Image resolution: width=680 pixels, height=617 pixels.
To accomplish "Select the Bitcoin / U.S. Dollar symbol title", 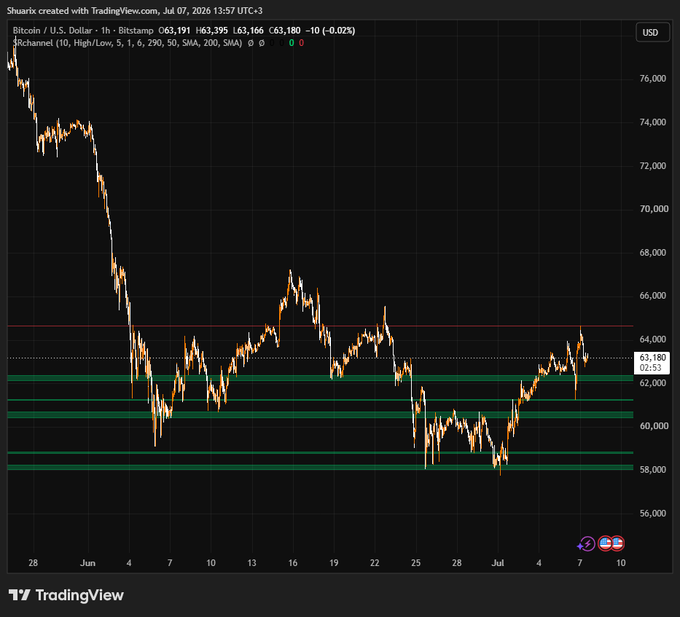I will click(52, 30).
